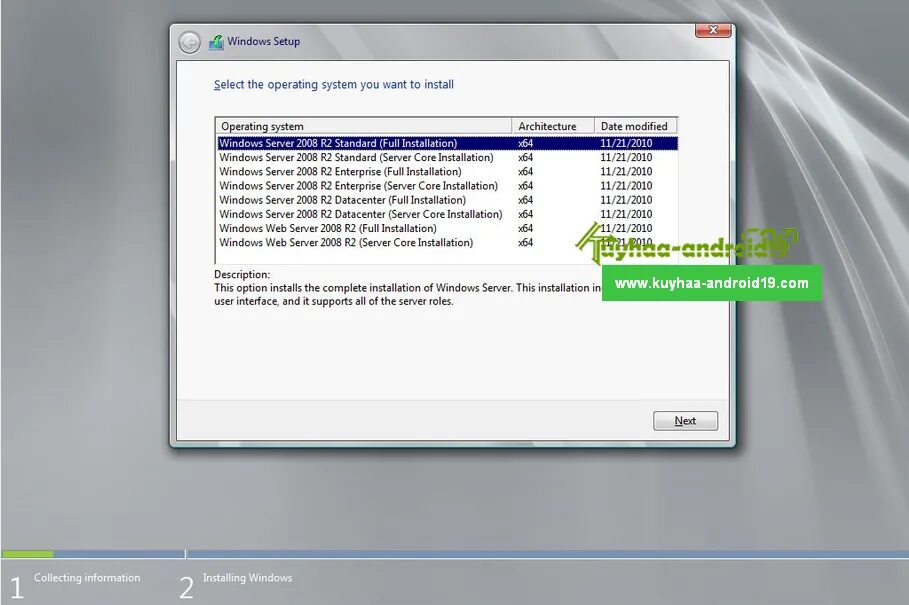
Task: Select Windows Server 2008 R2 Datacenter (Server Core Installation)
Action: coord(447,214)
